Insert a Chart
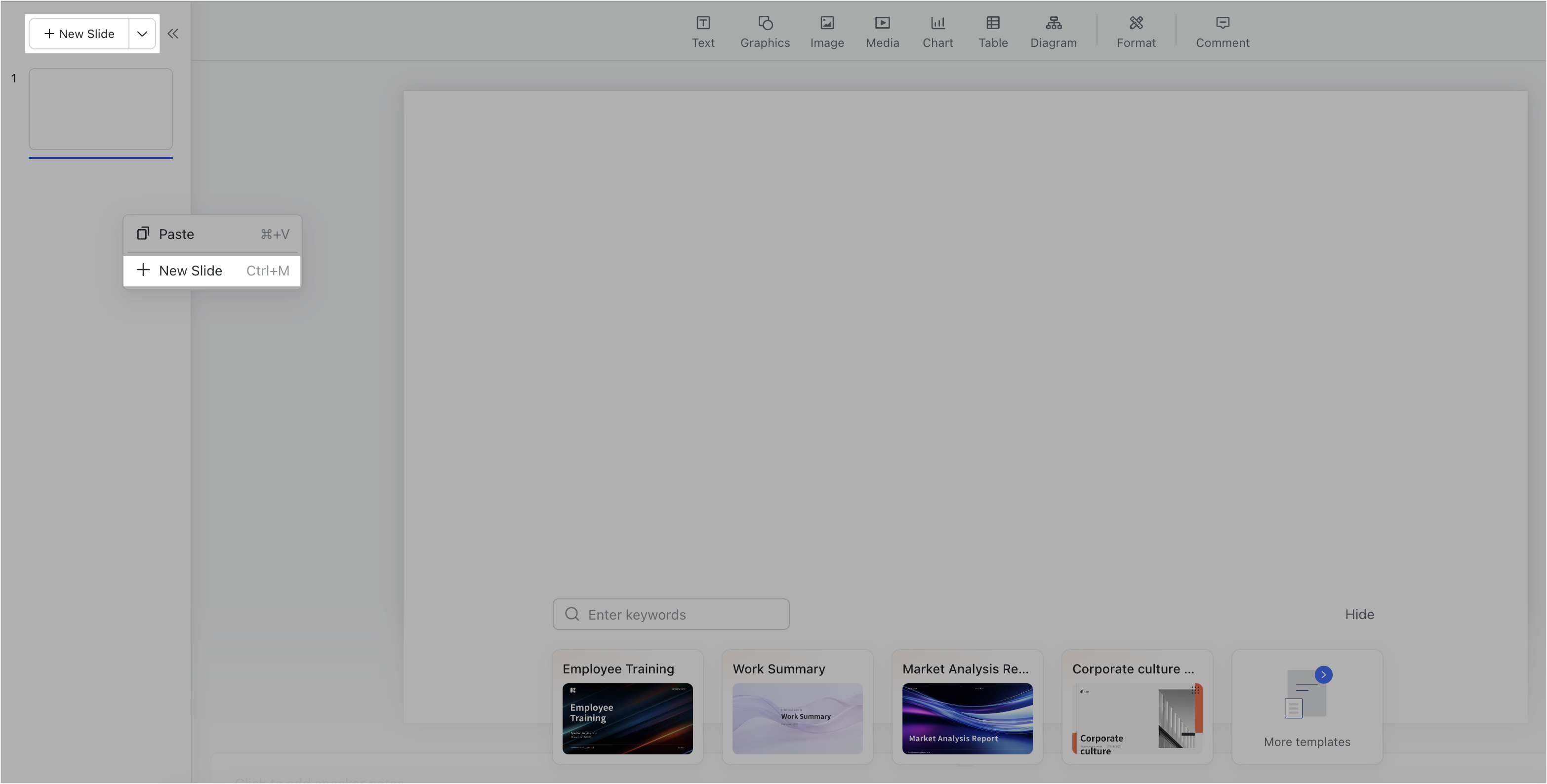Image resolution: width=1547 pixels, height=784 pixels. 937,33
